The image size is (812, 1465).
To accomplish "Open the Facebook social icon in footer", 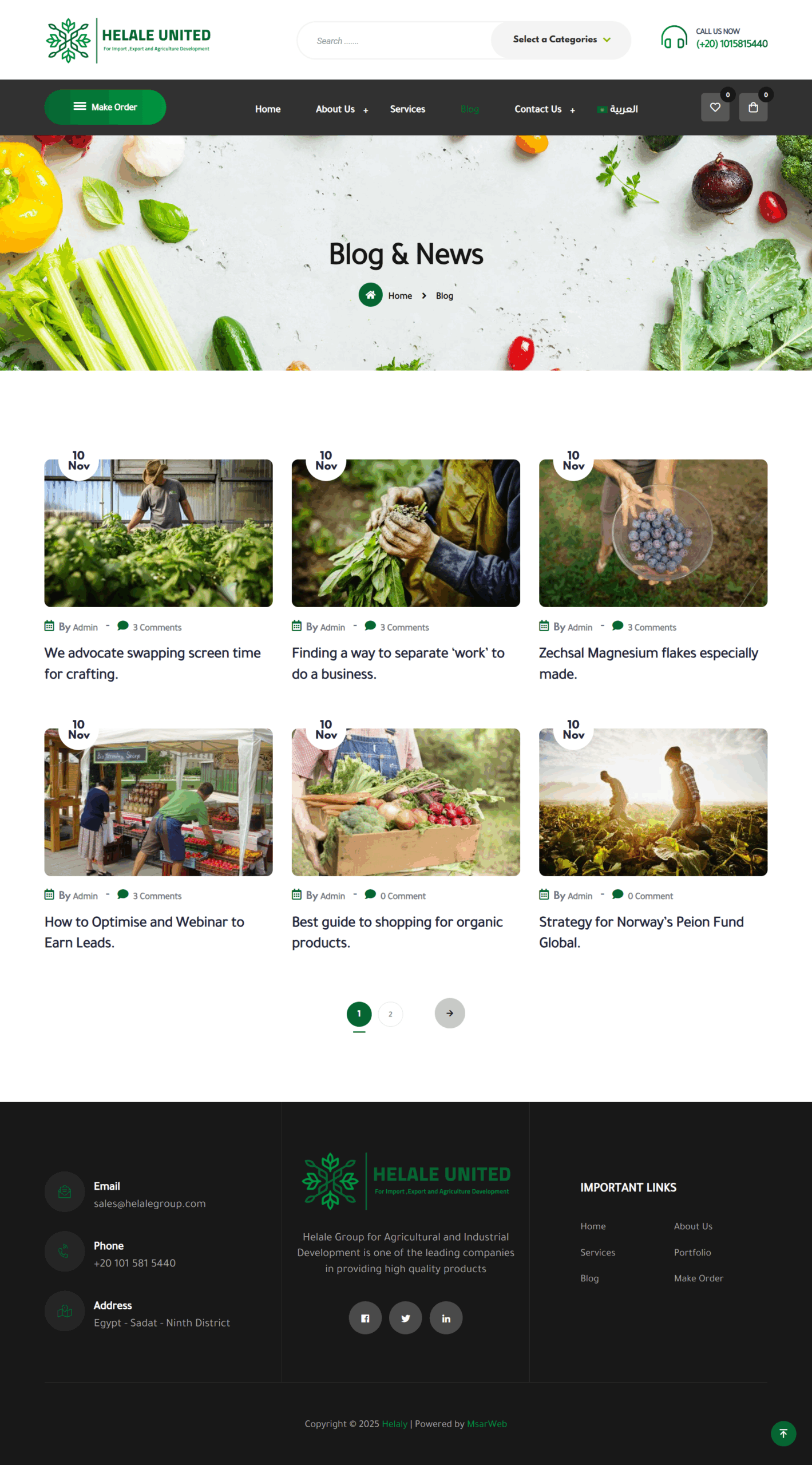I will click(365, 1318).
